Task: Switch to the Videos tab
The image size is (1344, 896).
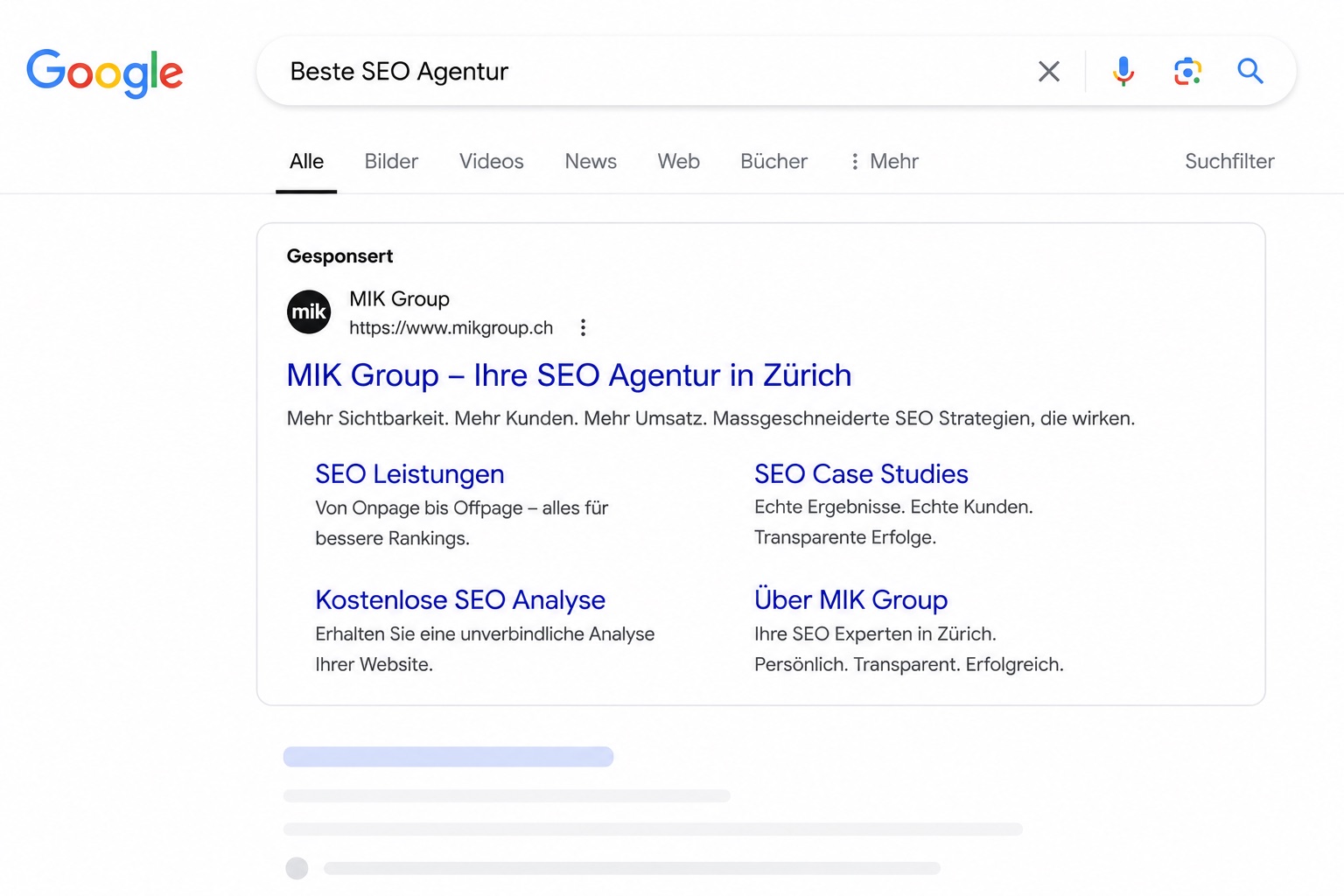Action: click(x=492, y=162)
